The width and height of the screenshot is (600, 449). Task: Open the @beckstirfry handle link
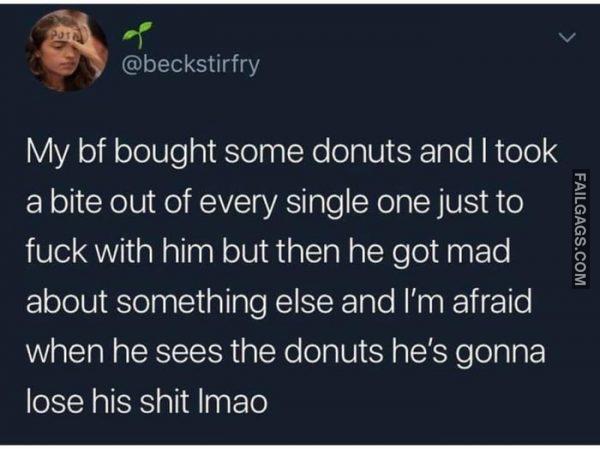191,65
